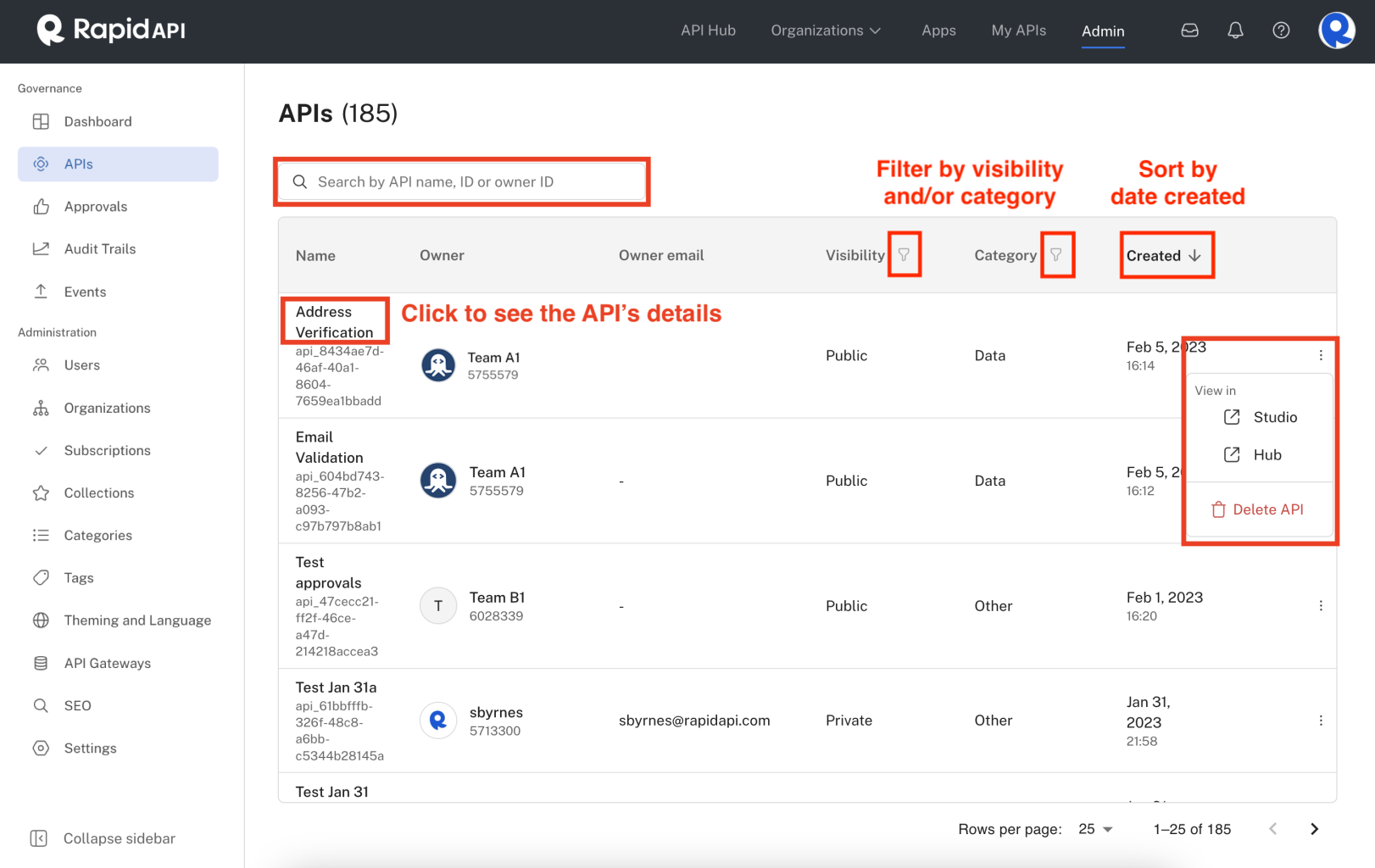Image resolution: width=1375 pixels, height=868 pixels.
Task: Go to previous page of results
Action: click(1272, 829)
